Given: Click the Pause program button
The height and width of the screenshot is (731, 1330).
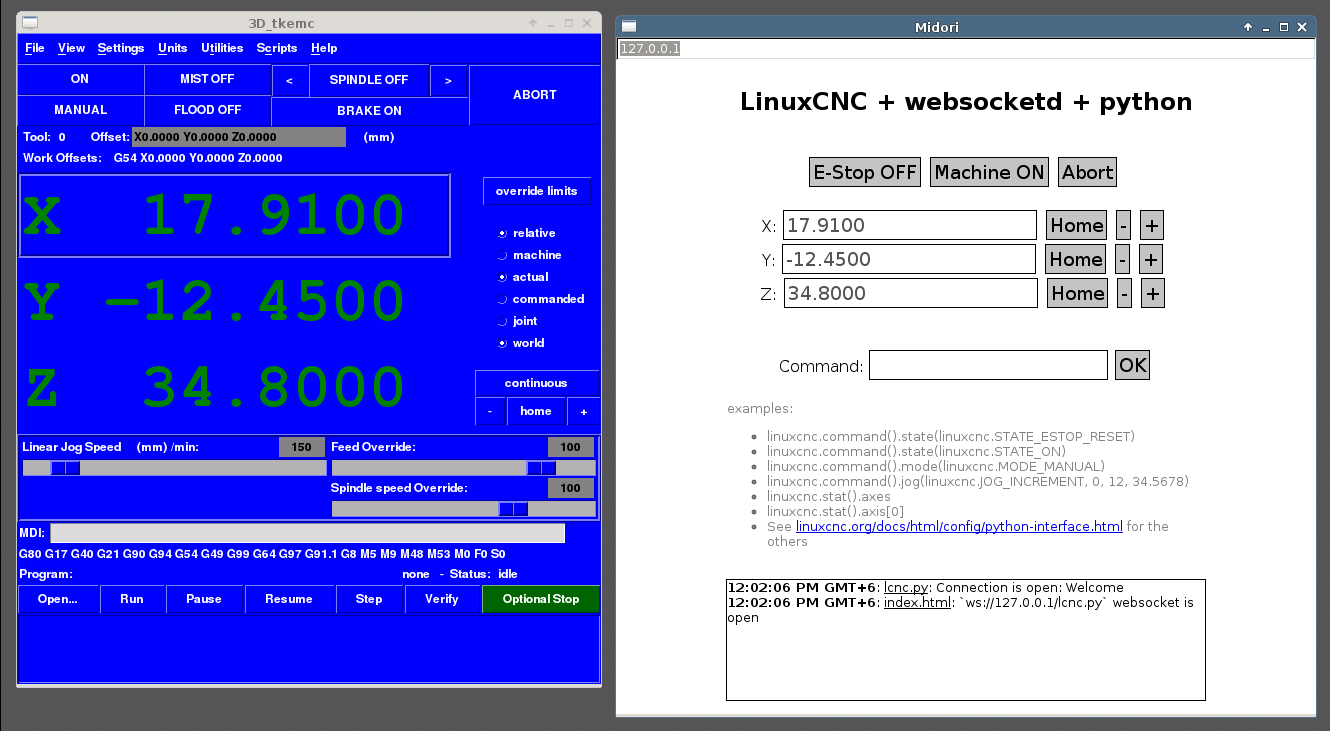Looking at the screenshot, I should (x=204, y=599).
